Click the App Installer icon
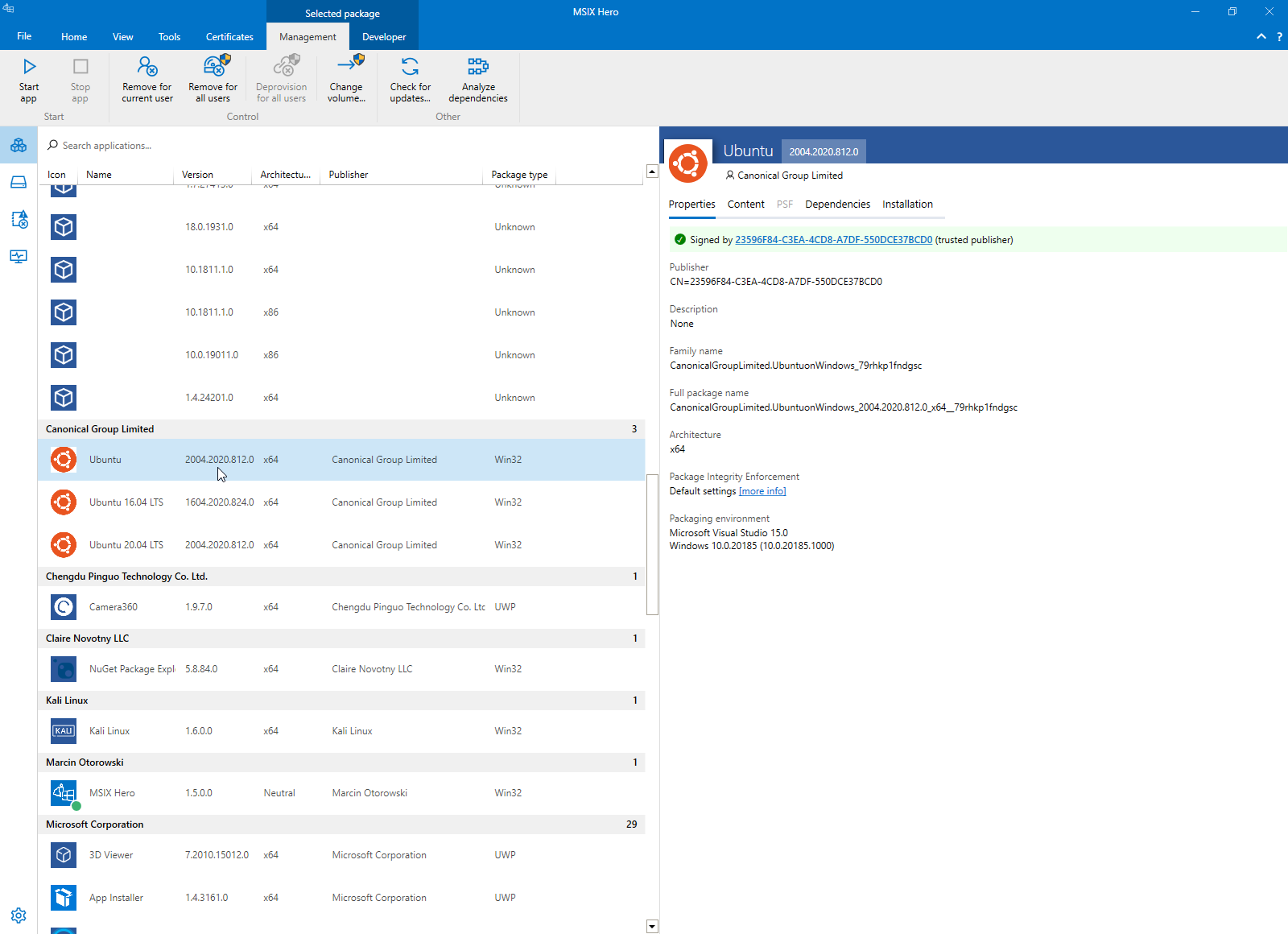 [64, 898]
